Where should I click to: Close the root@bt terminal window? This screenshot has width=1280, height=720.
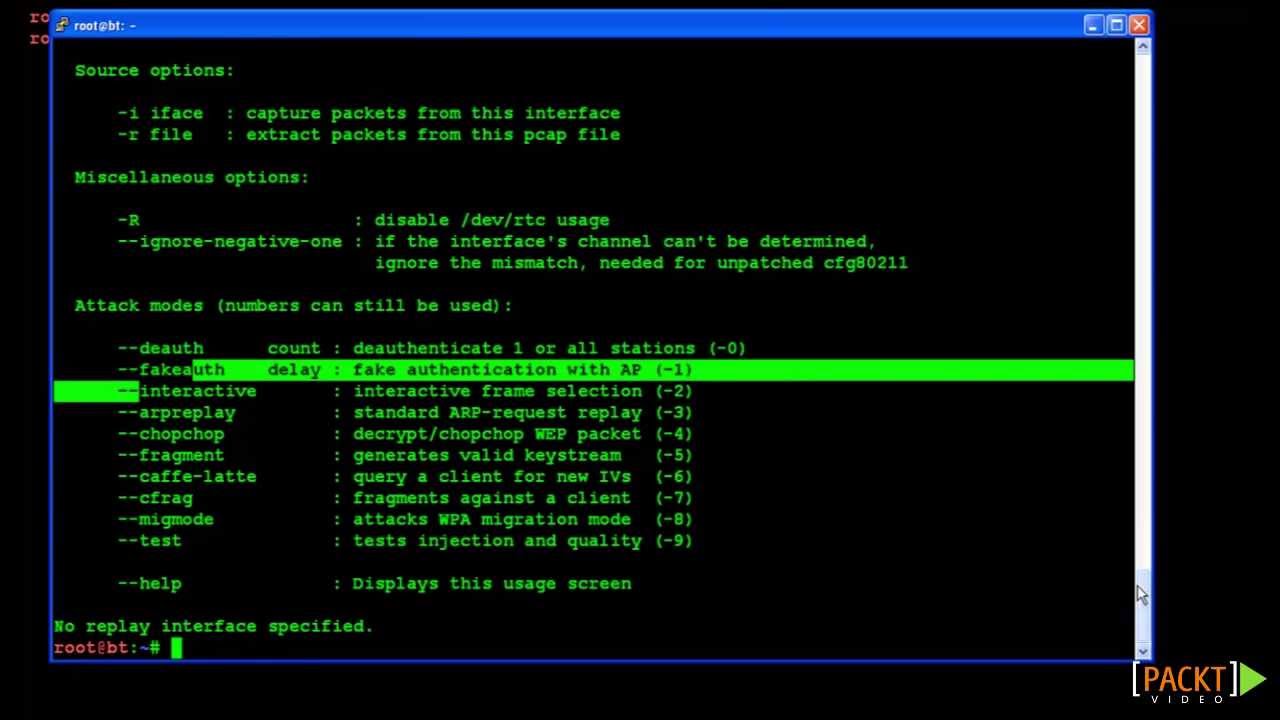[x=1139, y=25]
